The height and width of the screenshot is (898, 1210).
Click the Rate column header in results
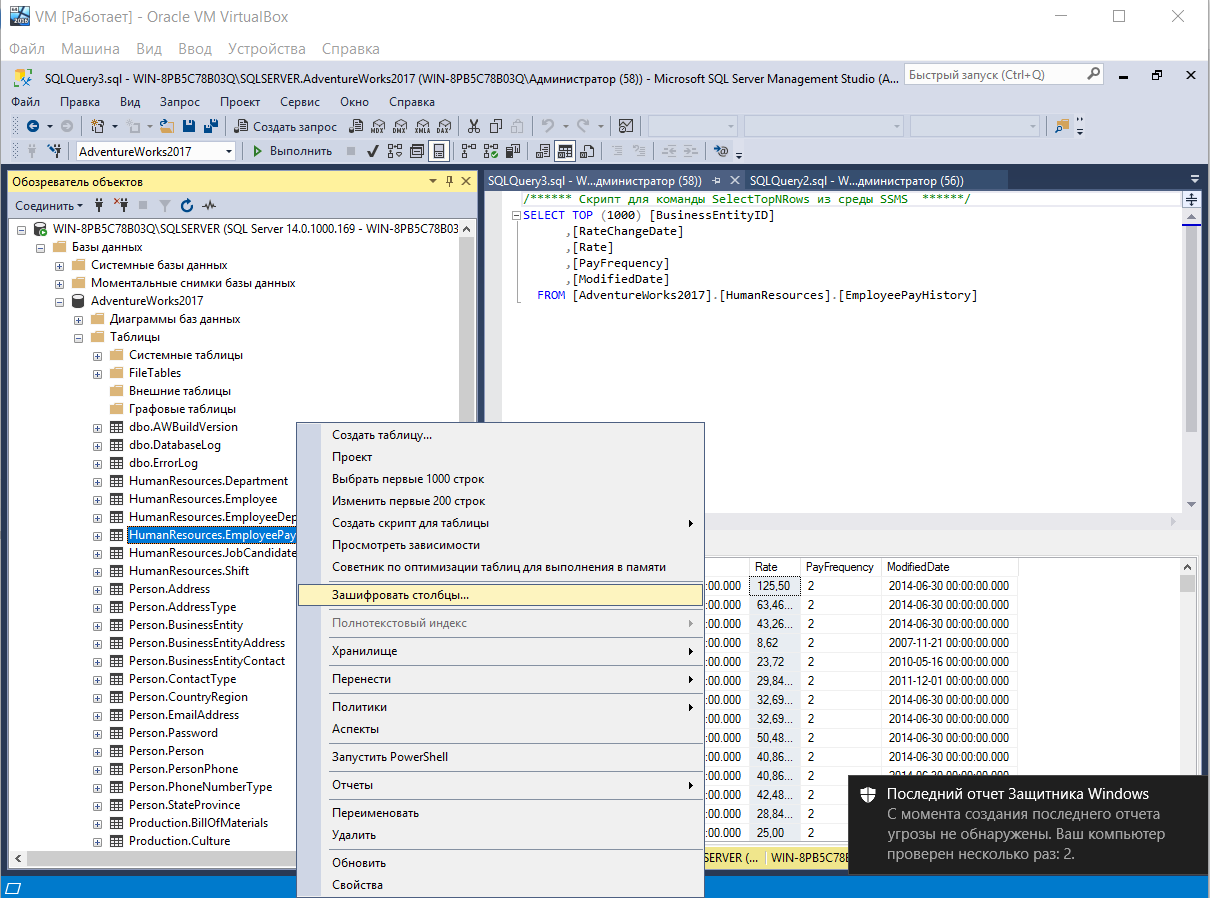click(775, 567)
